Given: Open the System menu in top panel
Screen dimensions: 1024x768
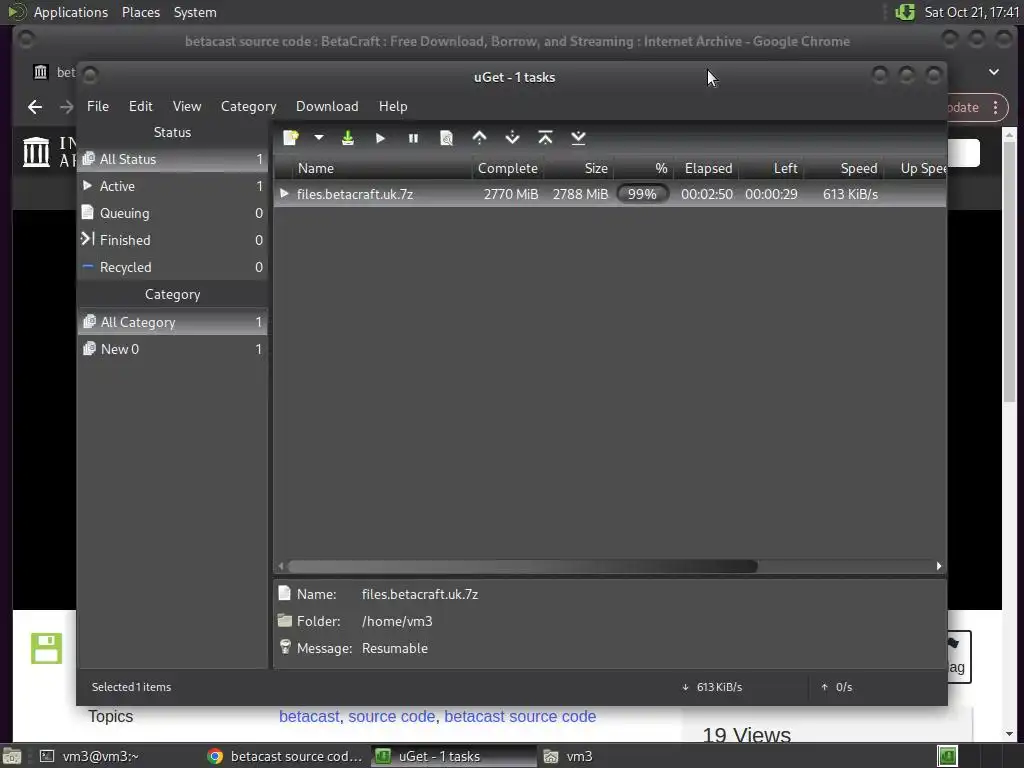Looking at the screenshot, I should click(195, 12).
